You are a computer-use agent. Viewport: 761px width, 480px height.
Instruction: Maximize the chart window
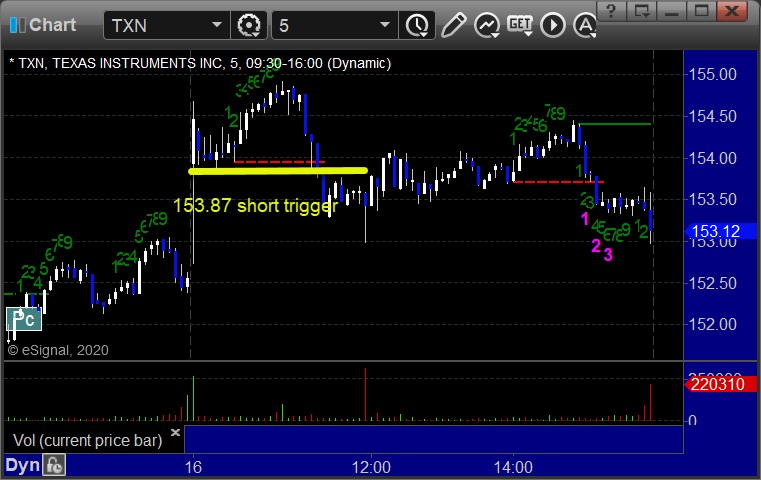pos(701,11)
